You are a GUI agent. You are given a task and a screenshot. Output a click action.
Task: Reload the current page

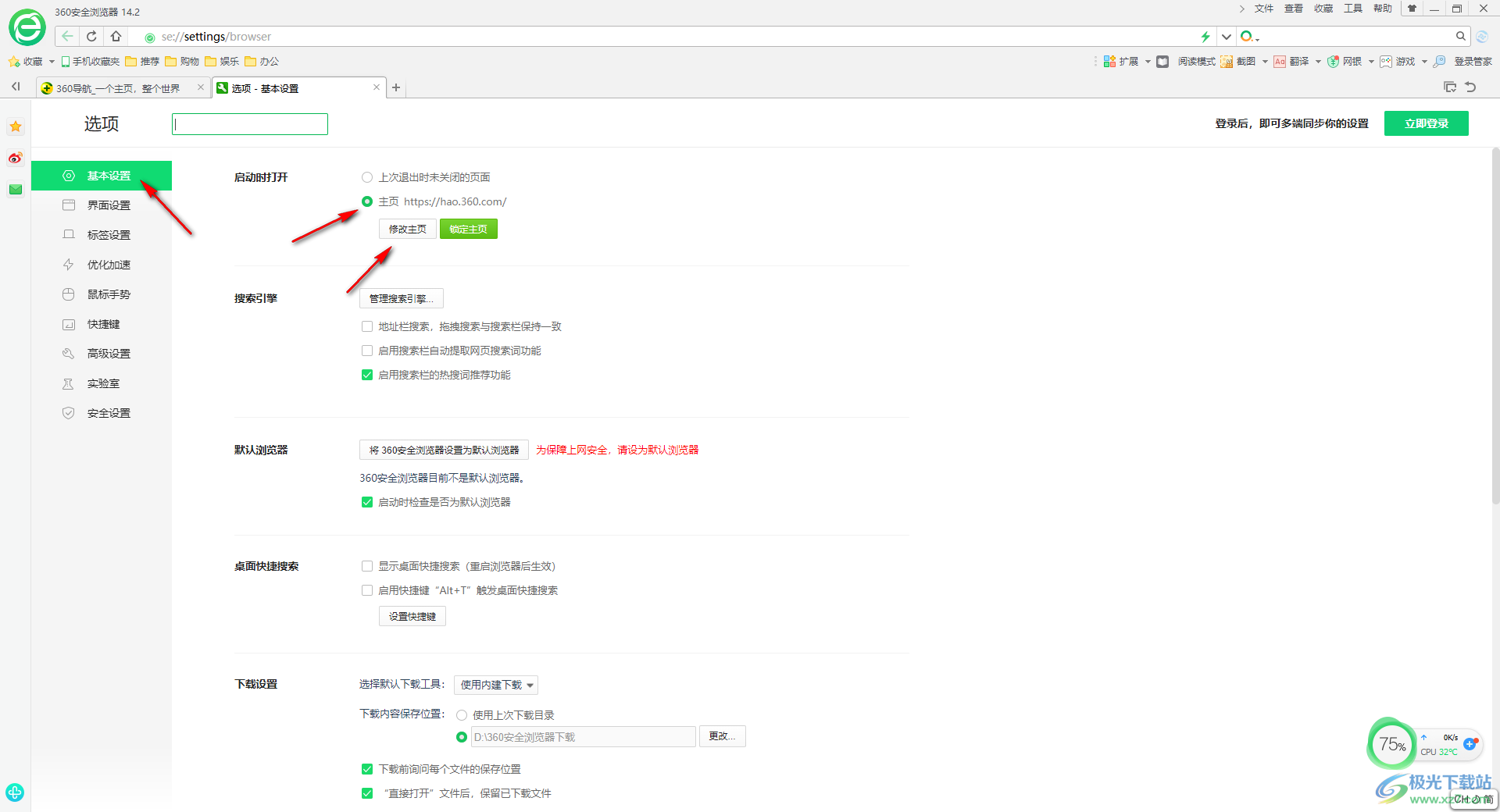click(91, 36)
